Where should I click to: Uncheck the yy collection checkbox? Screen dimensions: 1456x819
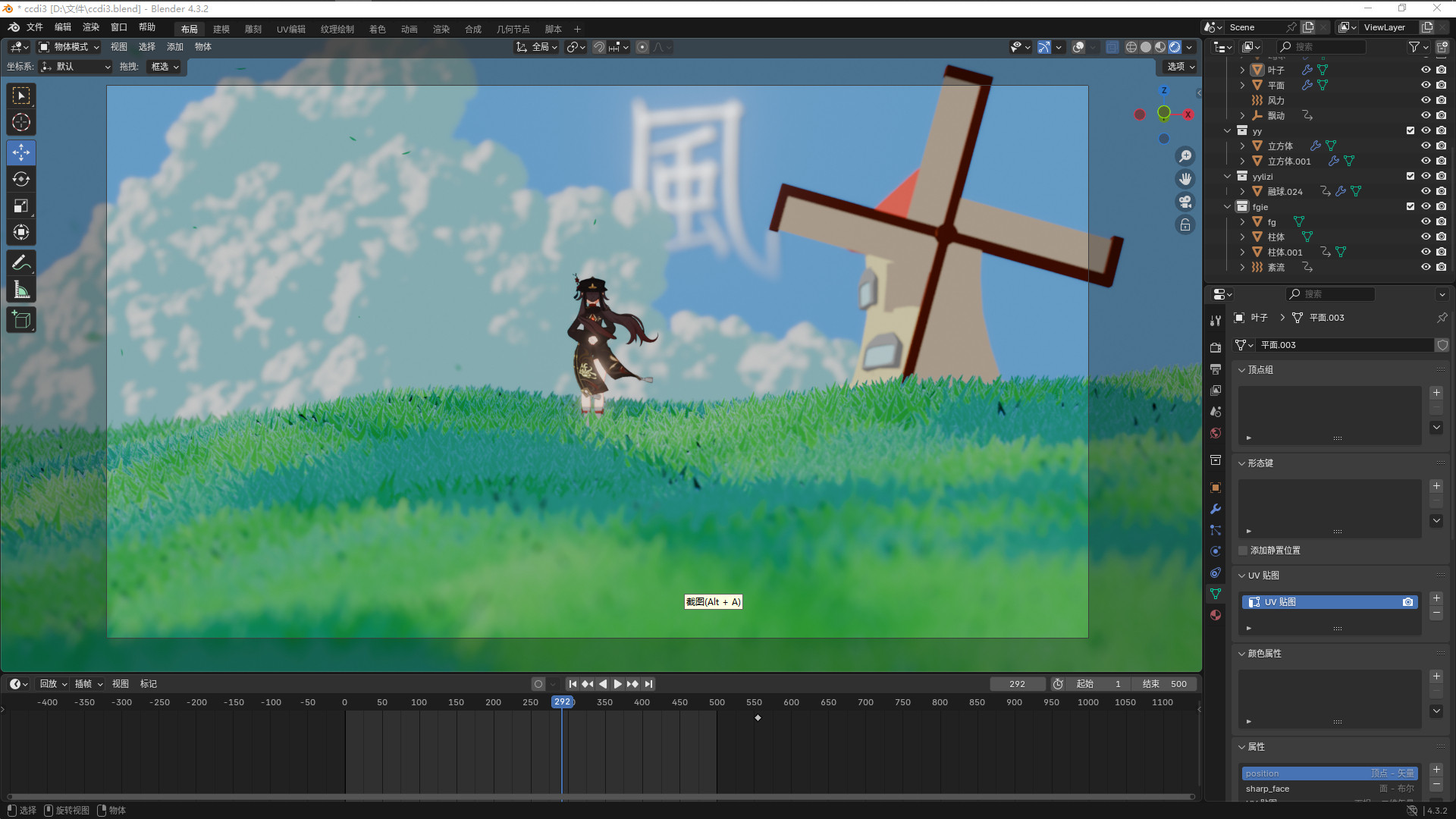pyautogui.click(x=1410, y=130)
